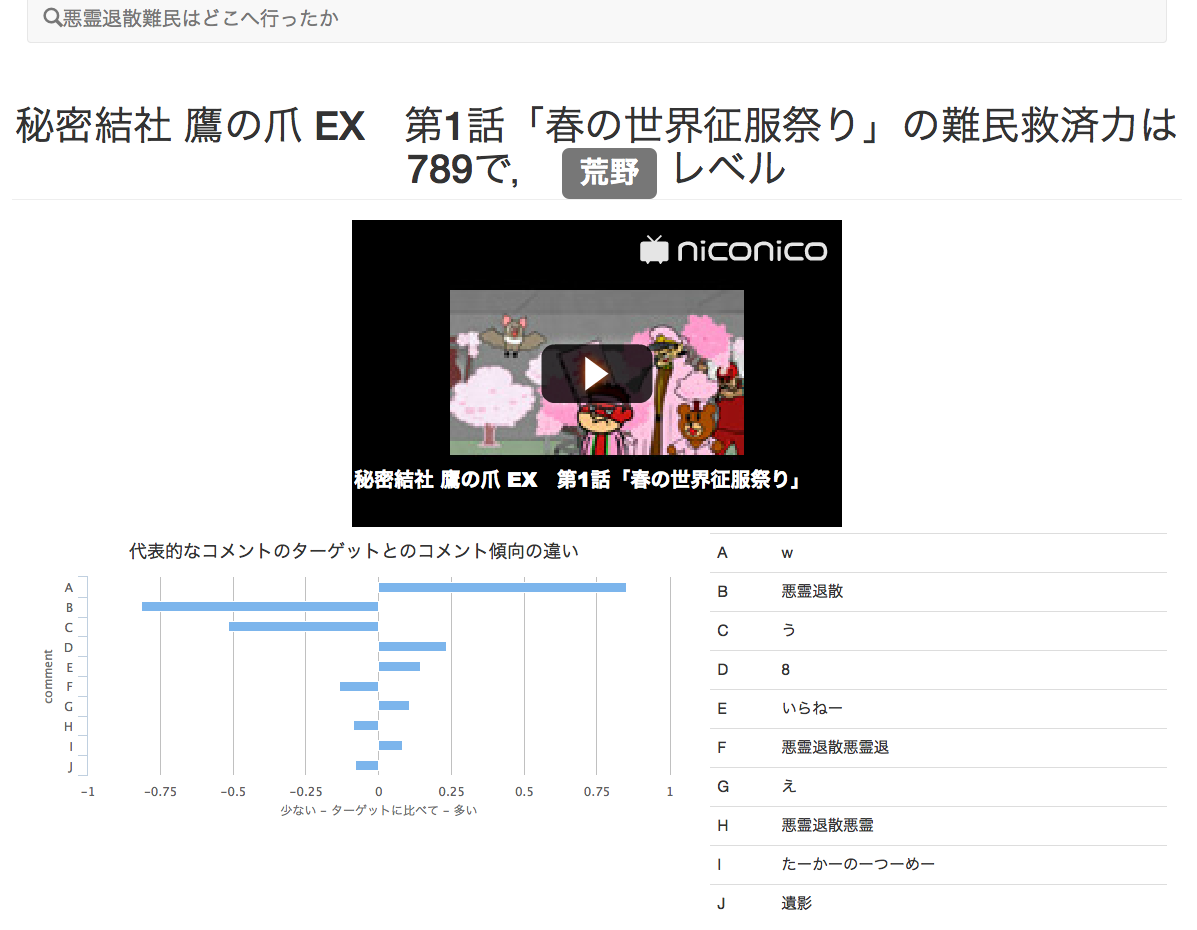Click the table row C う
The width and height of the screenshot is (1197, 930).
pyautogui.click(x=938, y=631)
